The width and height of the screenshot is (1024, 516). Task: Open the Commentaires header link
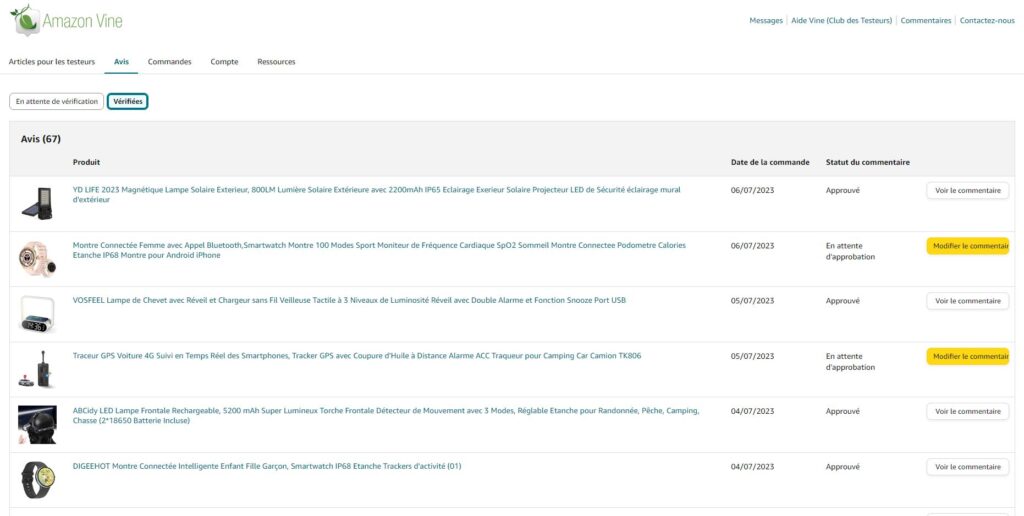point(925,21)
